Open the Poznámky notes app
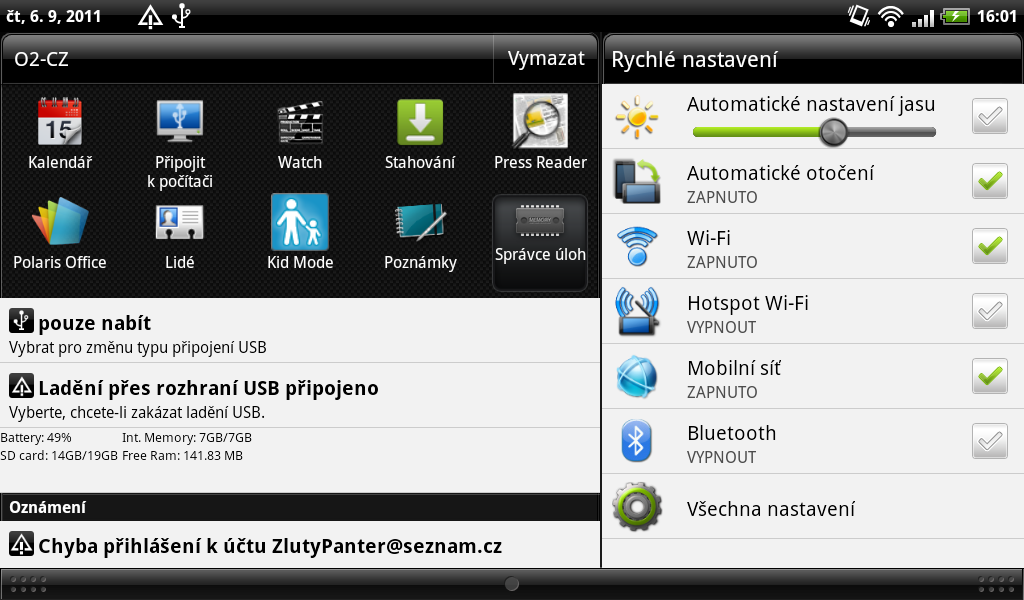Viewport: 1024px width, 600px height. (x=419, y=232)
